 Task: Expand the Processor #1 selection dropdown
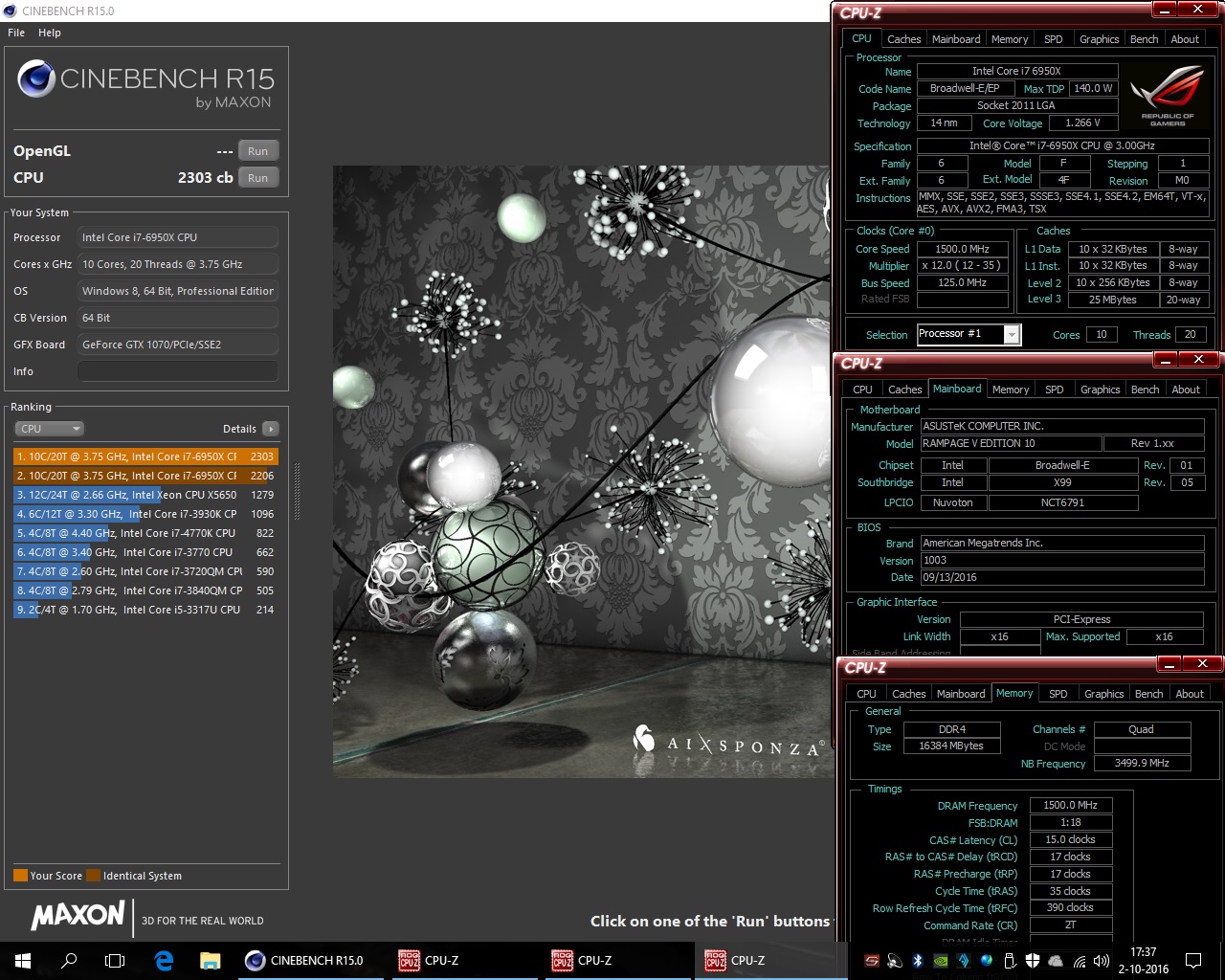(x=1012, y=334)
